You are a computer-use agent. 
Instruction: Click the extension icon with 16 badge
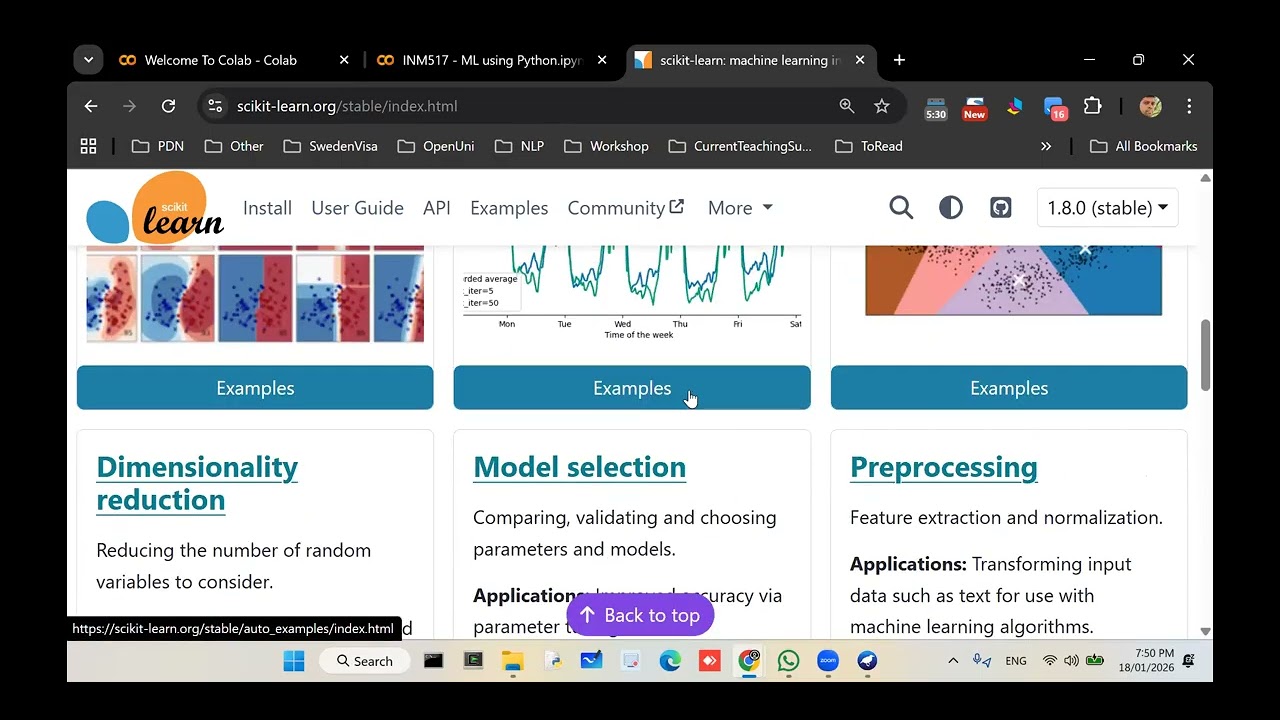click(1054, 108)
